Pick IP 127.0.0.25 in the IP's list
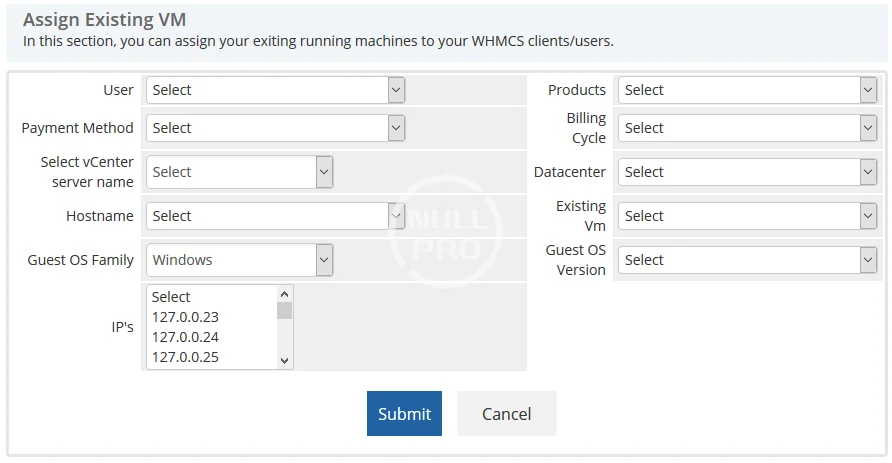892x463 pixels. 185,357
